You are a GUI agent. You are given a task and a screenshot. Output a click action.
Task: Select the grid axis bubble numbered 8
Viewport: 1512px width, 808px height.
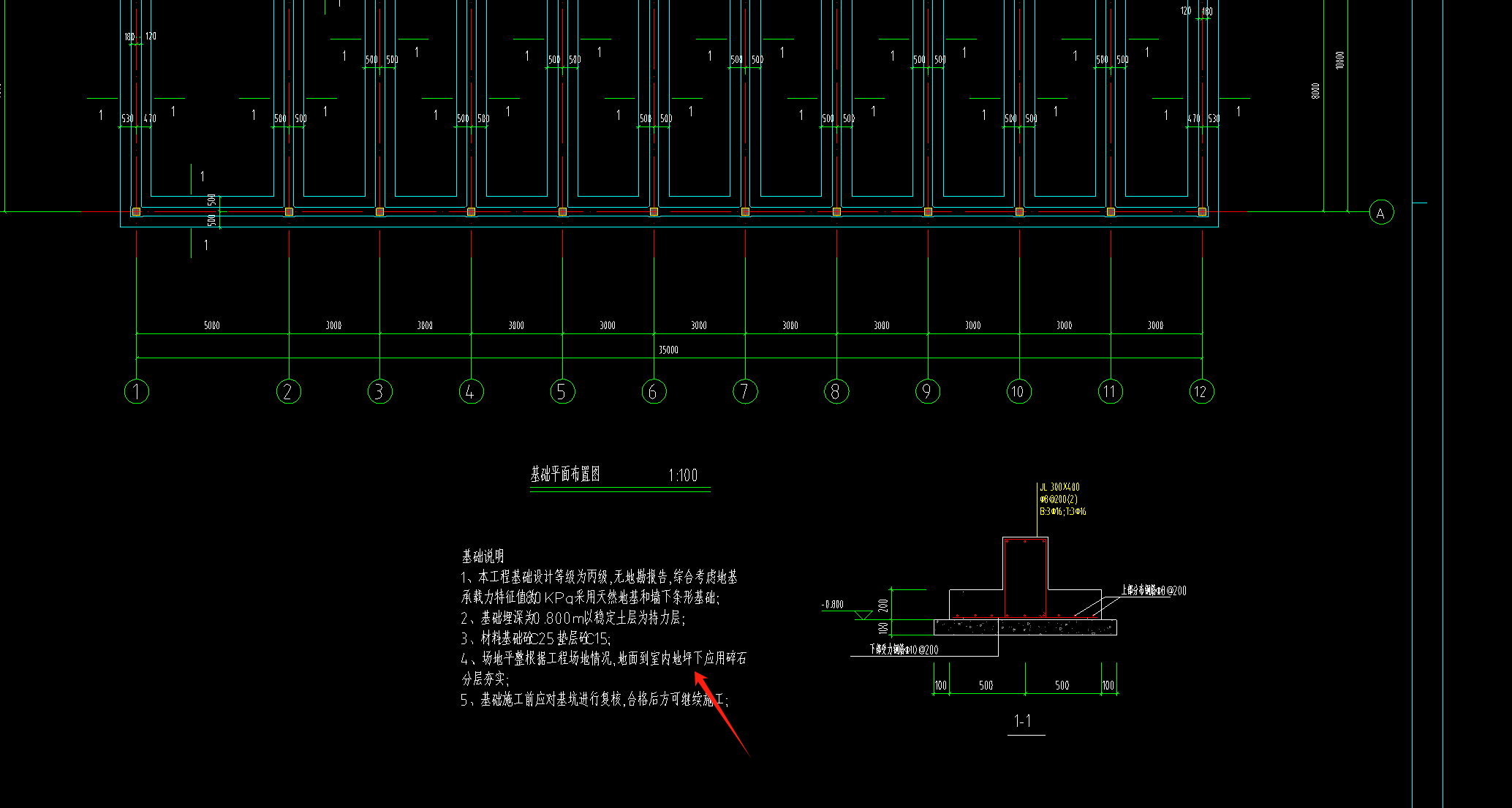coord(836,391)
